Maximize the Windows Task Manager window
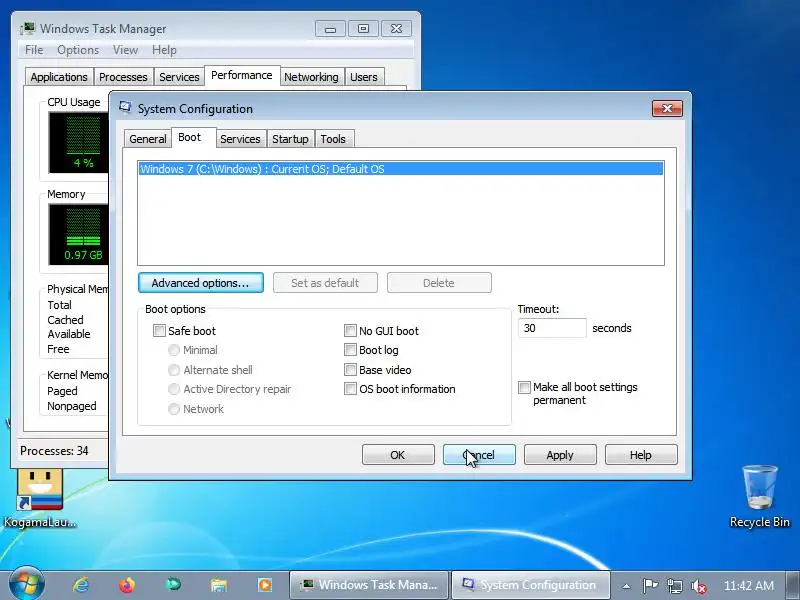 click(x=363, y=29)
